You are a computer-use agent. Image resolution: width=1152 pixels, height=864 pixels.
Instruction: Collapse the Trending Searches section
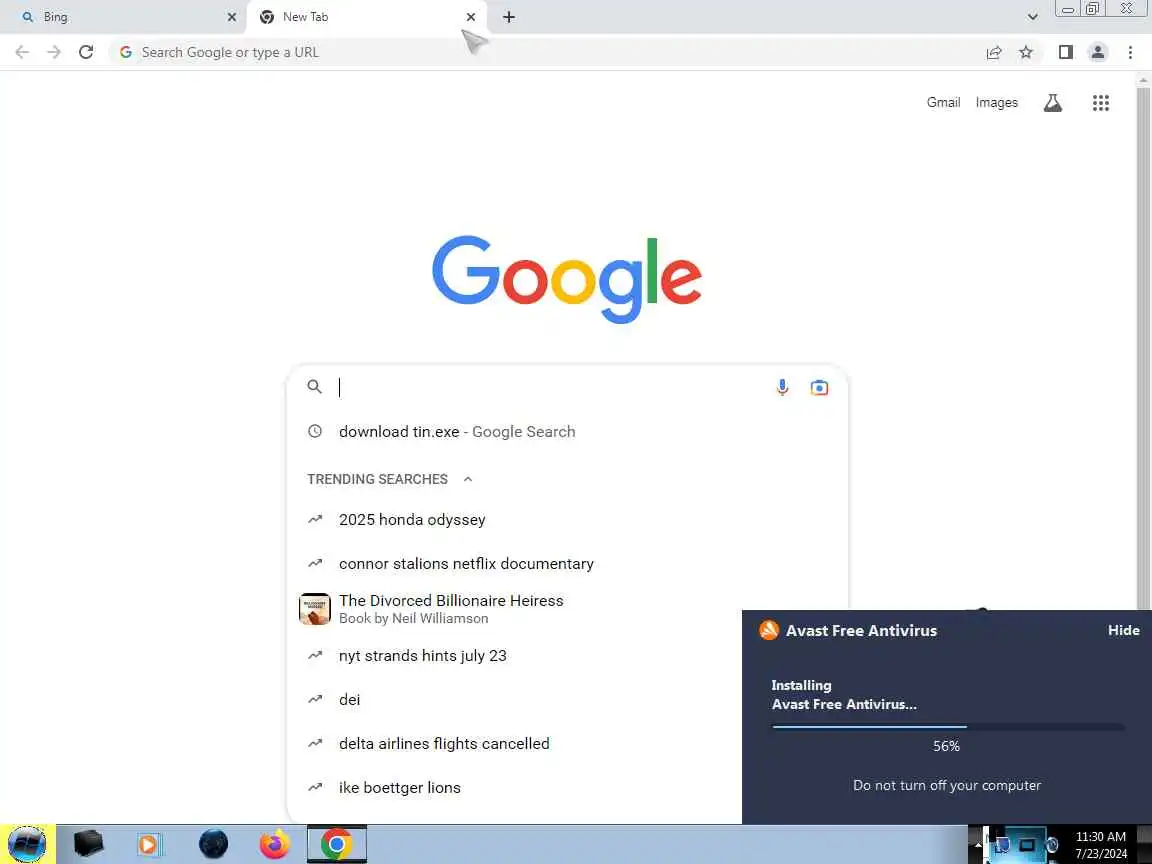pyautogui.click(x=468, y=479)
